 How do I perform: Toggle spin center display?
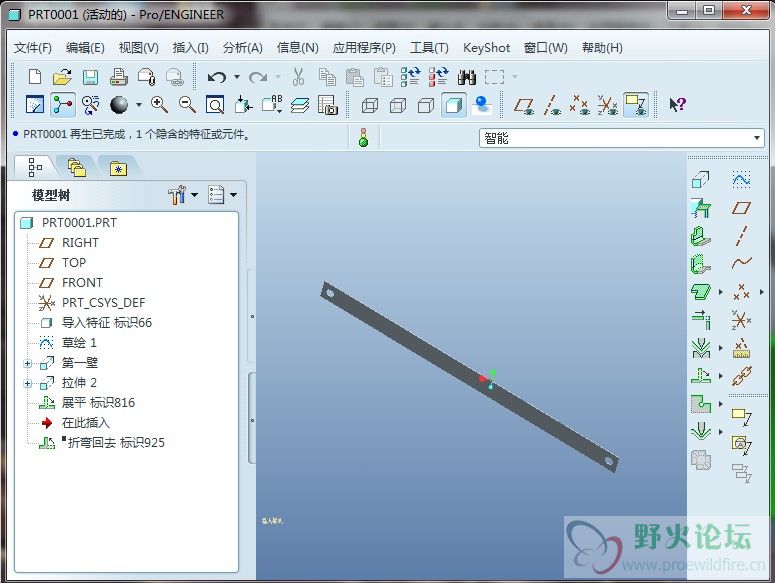click(x=62, y=105)
